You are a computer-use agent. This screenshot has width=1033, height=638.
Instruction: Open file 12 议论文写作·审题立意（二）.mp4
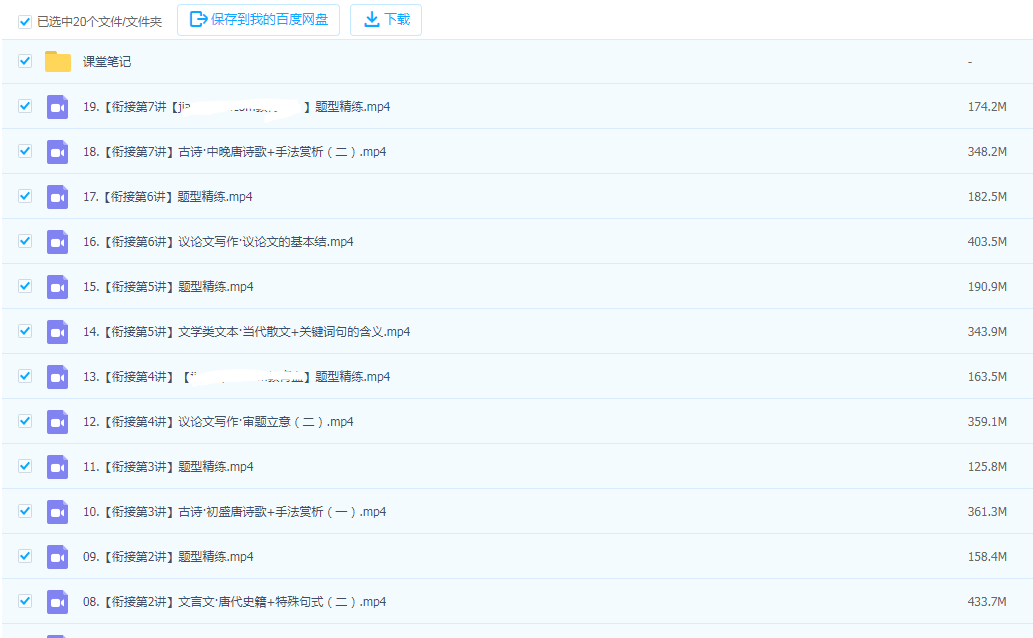point(218,422)
